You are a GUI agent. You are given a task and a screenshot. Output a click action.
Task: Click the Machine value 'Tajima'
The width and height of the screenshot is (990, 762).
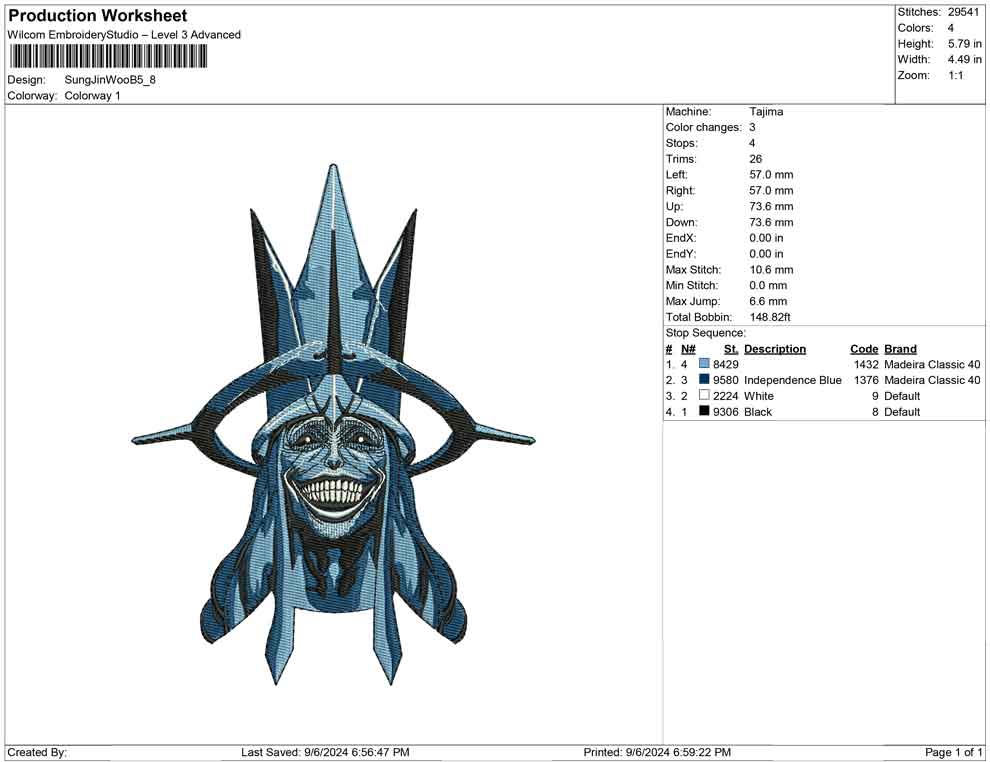click(x=766, y=111)
